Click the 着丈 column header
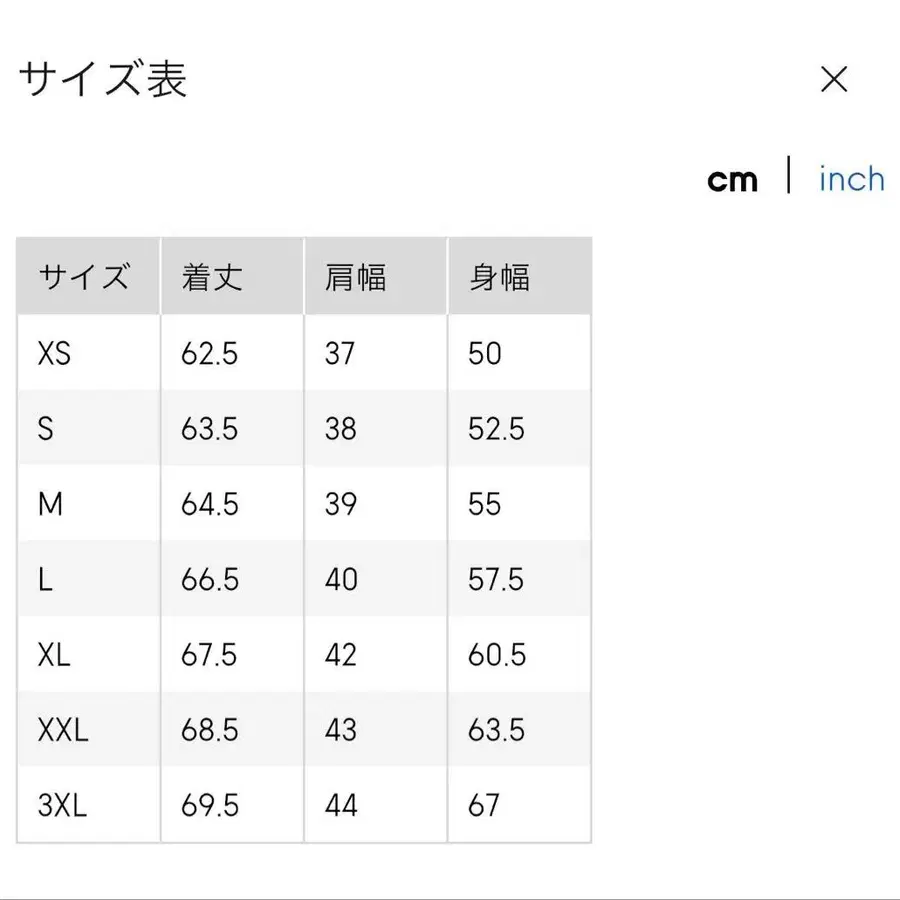Image resolution: width=900 pixels, height=900 pixels. 210,276
